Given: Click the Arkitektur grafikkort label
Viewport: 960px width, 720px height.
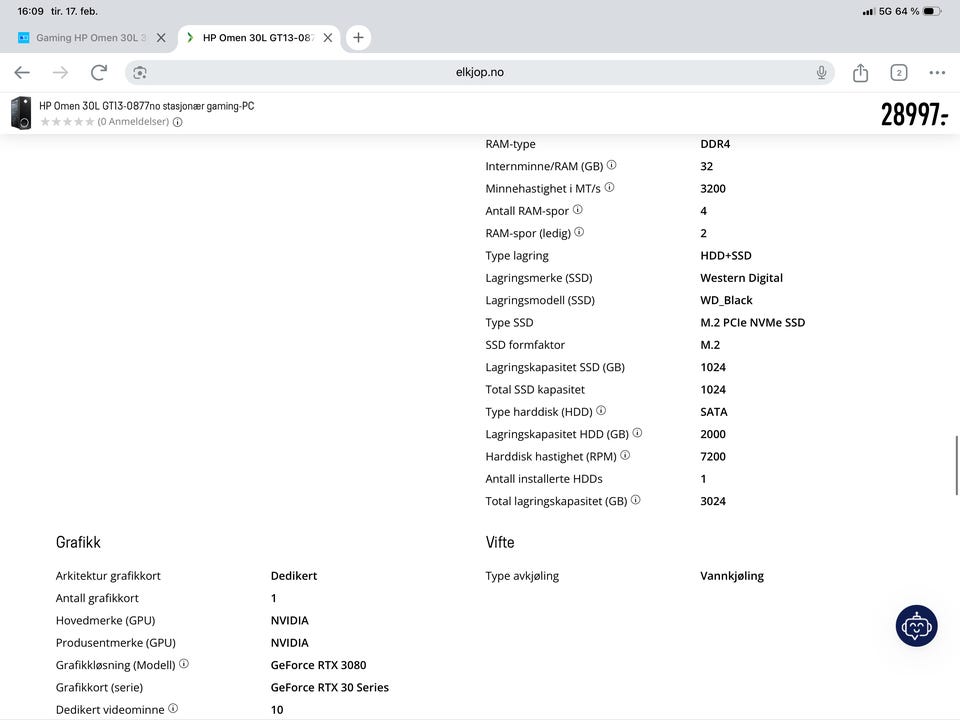Looking at the screenshot, I should click(108, 576).
